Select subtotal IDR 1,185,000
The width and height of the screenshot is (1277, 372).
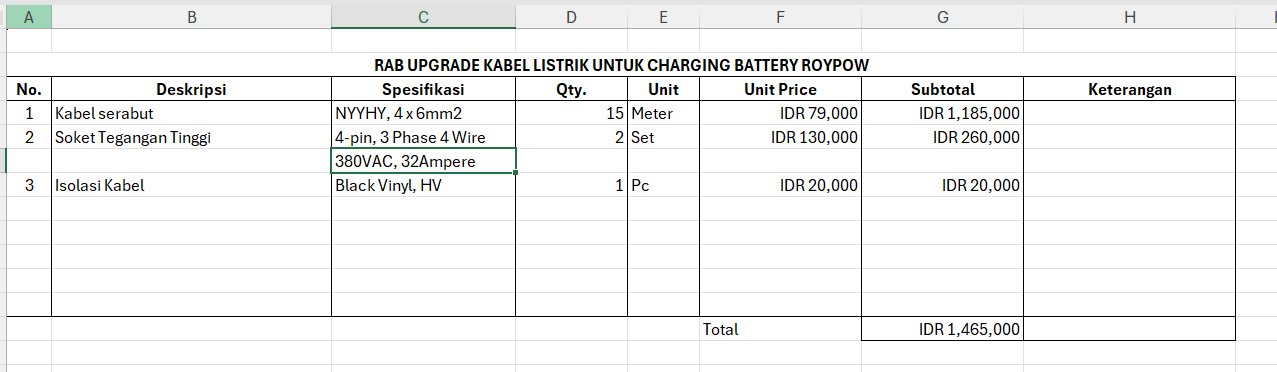(x=942, y=113)
